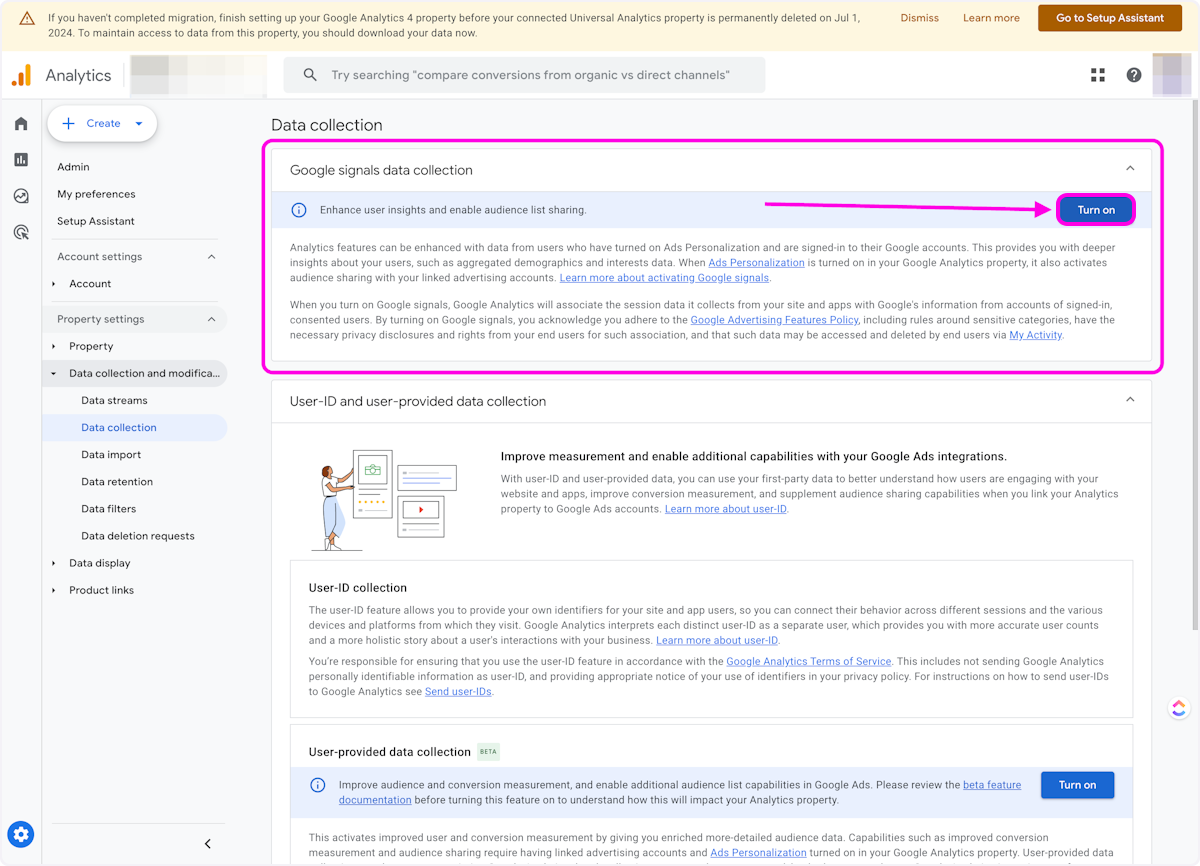This screenshot has width=1200, height=866.
Task: Click the Google Analytics logo
Action: click(x=21, y=75)
